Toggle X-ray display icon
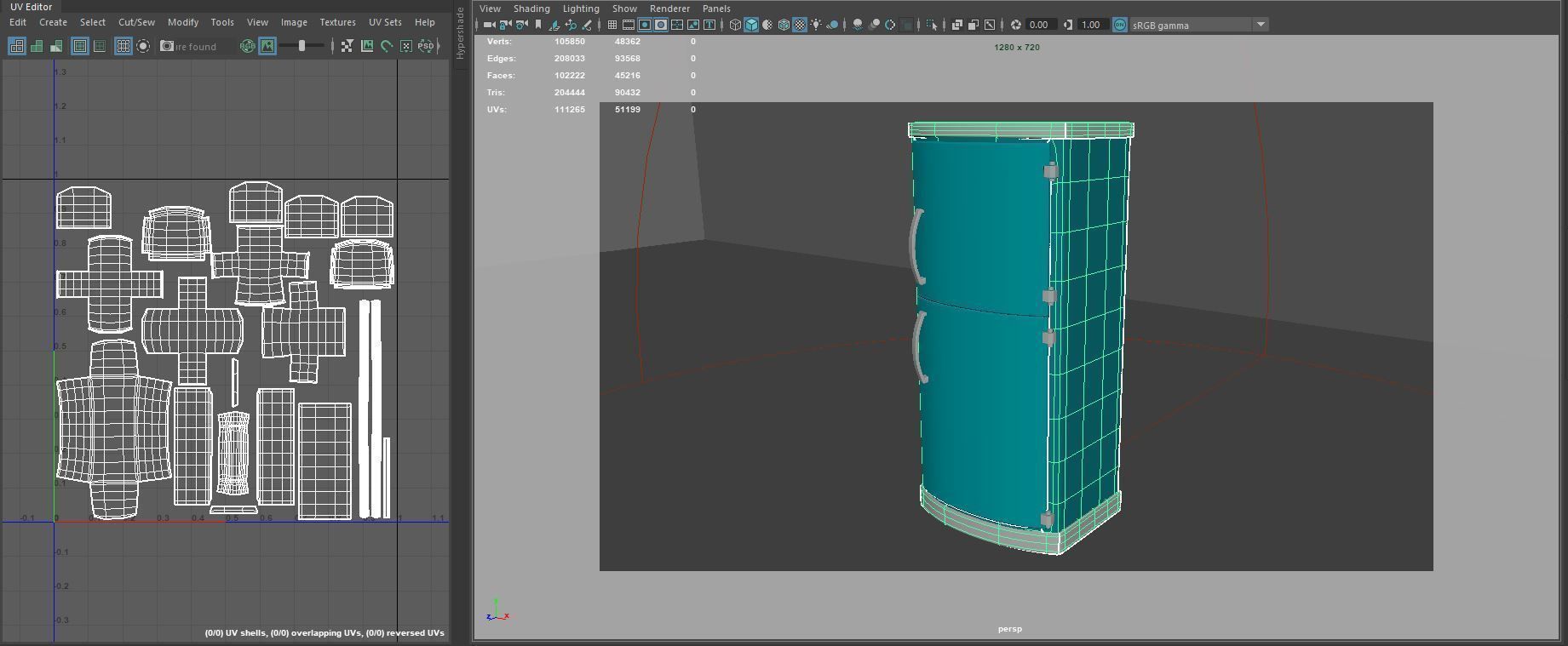The width and height of the screenshot is (1568, 646). [x=956, y=25]
